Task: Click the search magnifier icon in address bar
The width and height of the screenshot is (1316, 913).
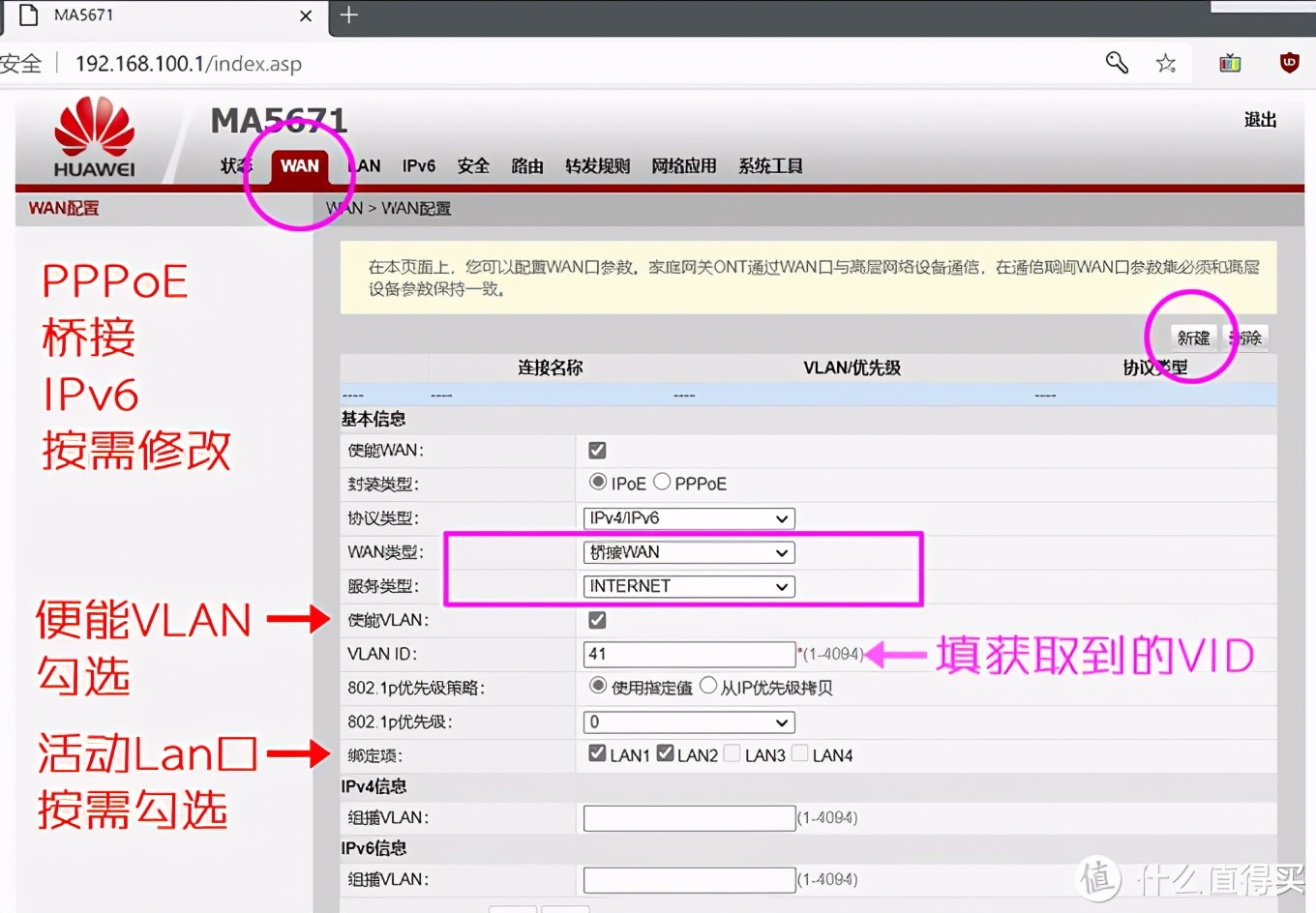Action: click(x=1117, y=63)
